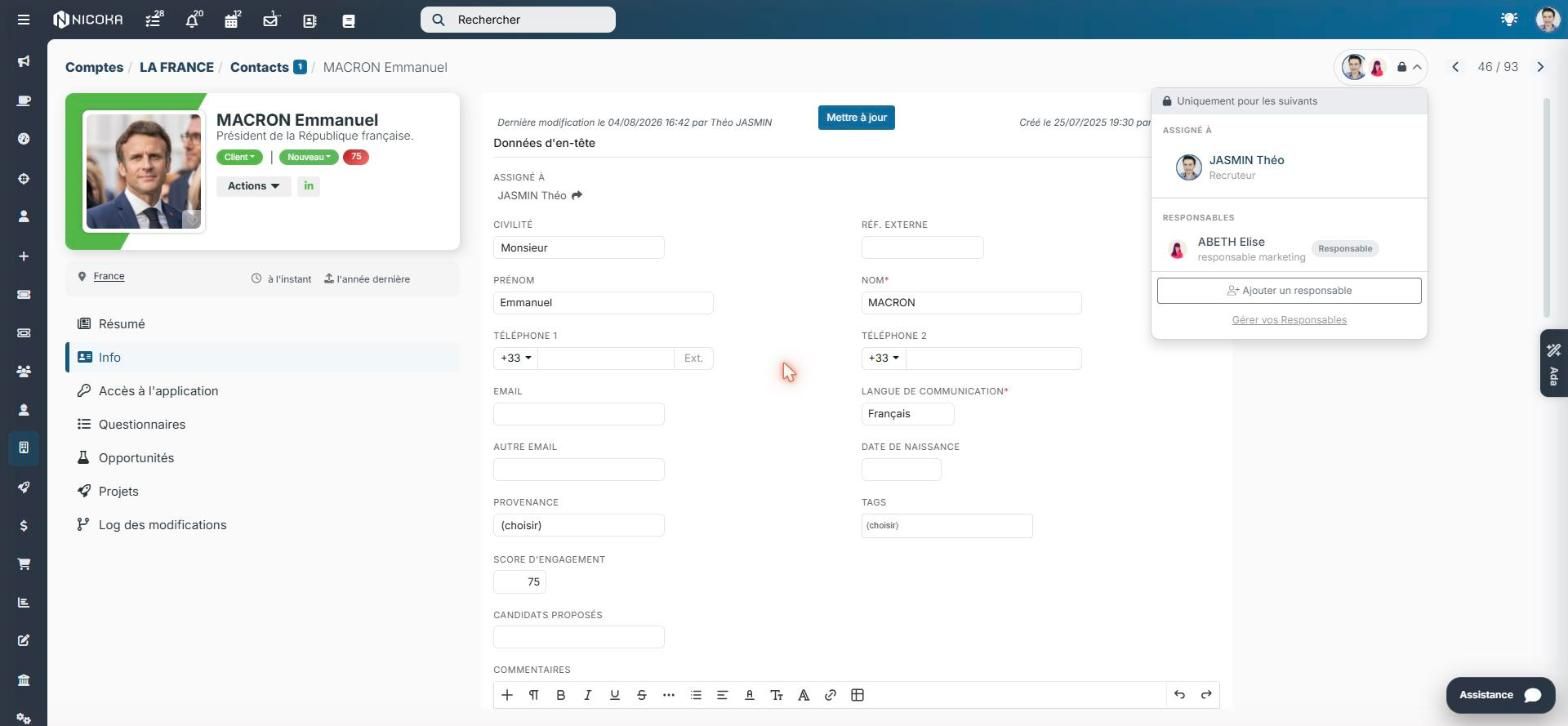Open the calendar icon in top bar
Viewport: 1568px width, 726px height.
coord(232,20)
